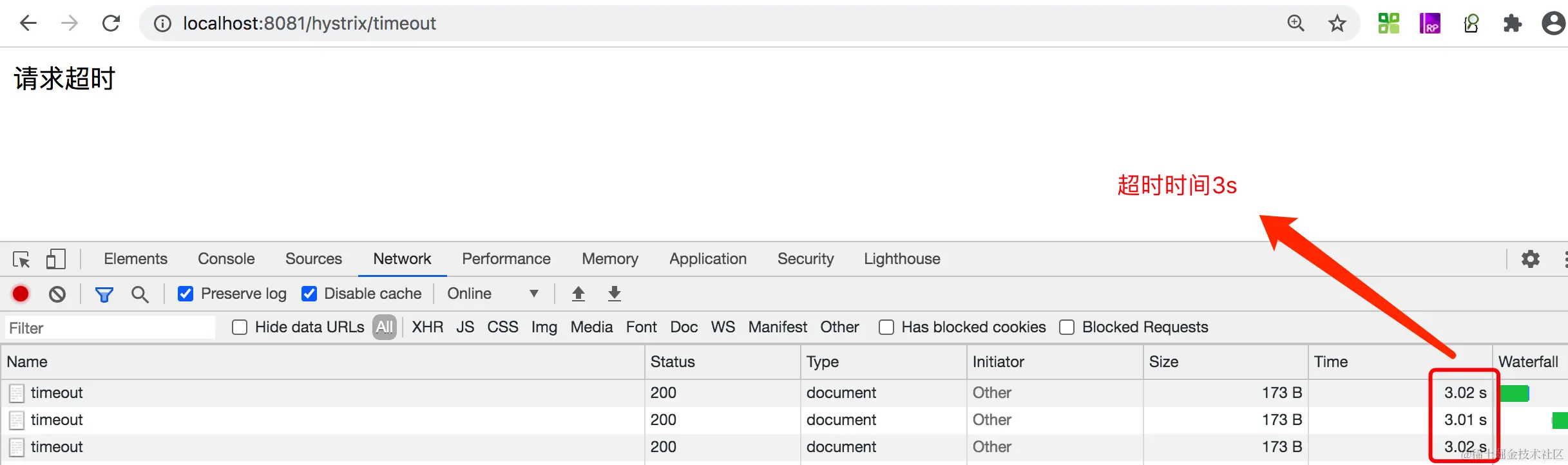Open the browser extensions puzzle icon
This screenshot has height=465, width=1568.
click(x=1512, y=24)
